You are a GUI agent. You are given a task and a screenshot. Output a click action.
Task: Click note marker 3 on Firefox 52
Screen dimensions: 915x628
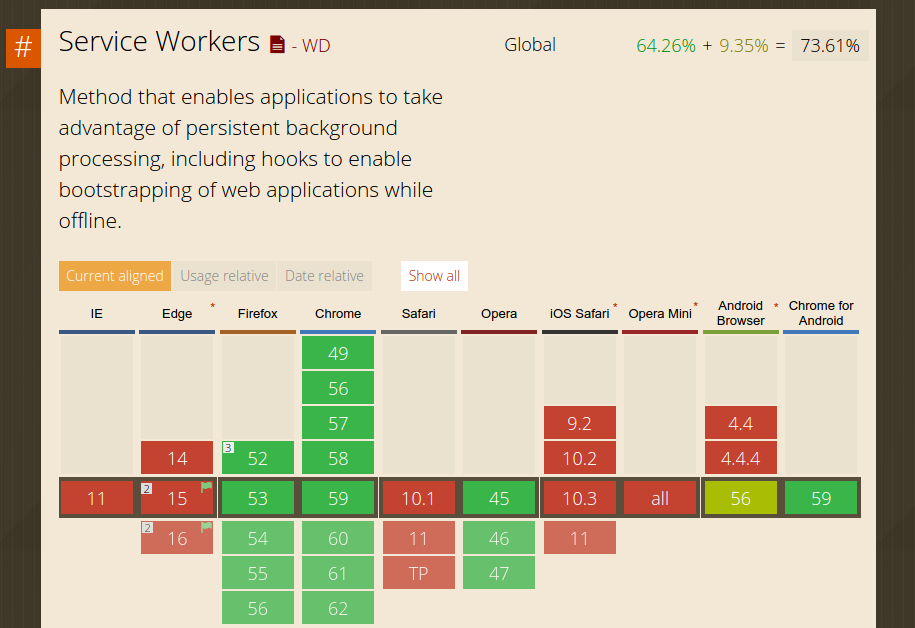pos(228,448)
